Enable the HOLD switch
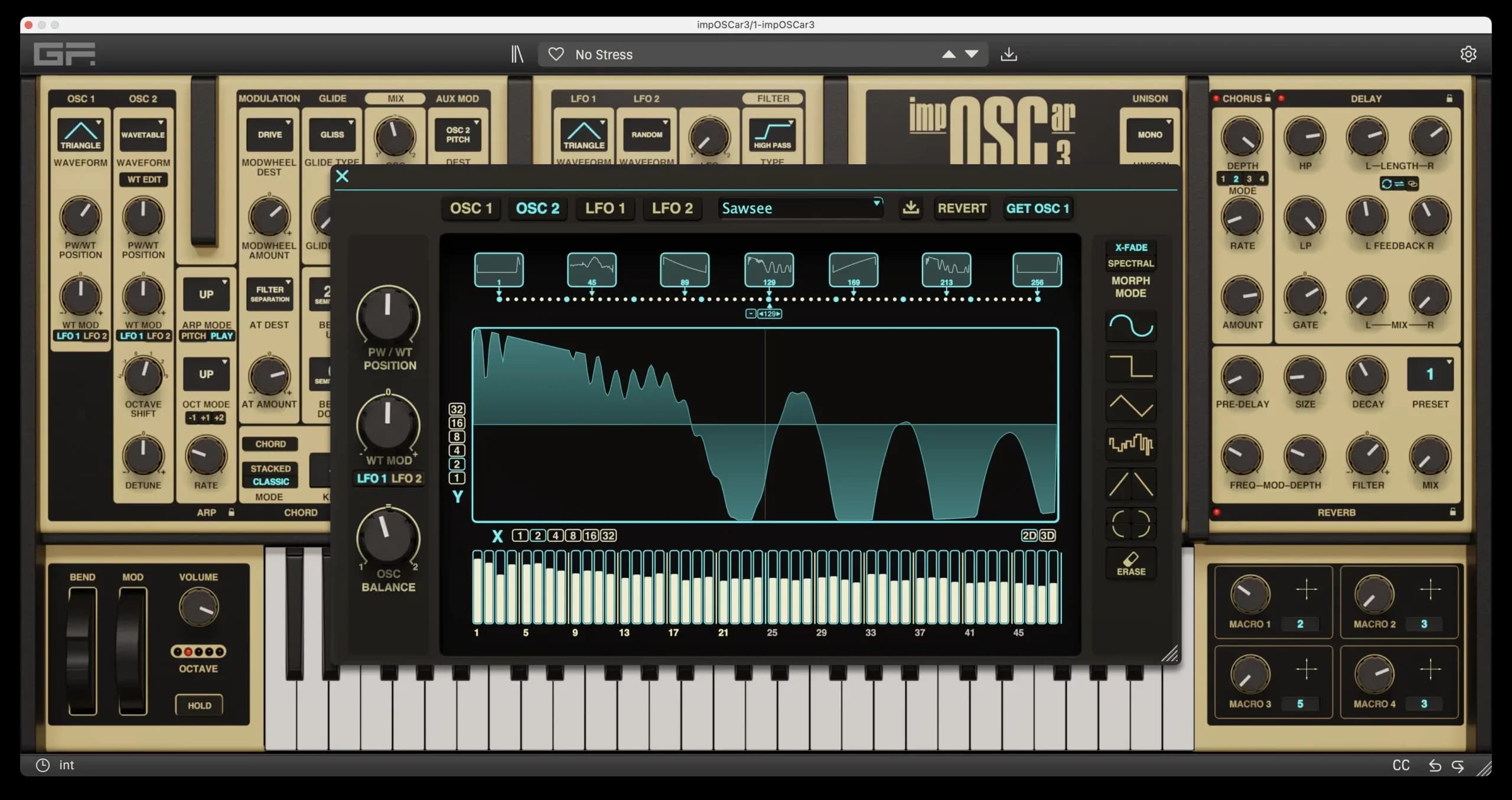This screenshot has height=800, width=1512. point(199,705)
